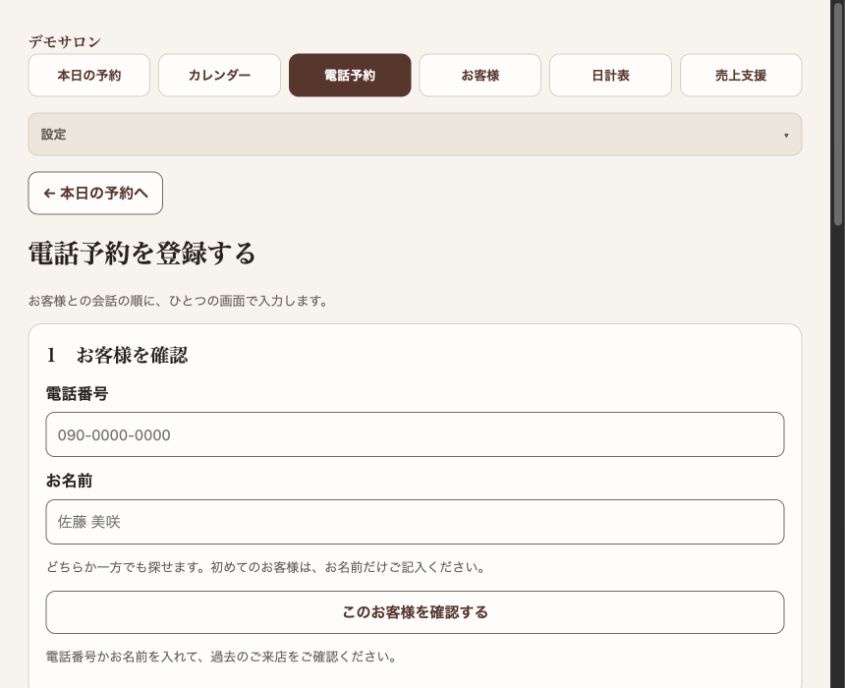Focus the 電話番号 input field

coord(415,434)
